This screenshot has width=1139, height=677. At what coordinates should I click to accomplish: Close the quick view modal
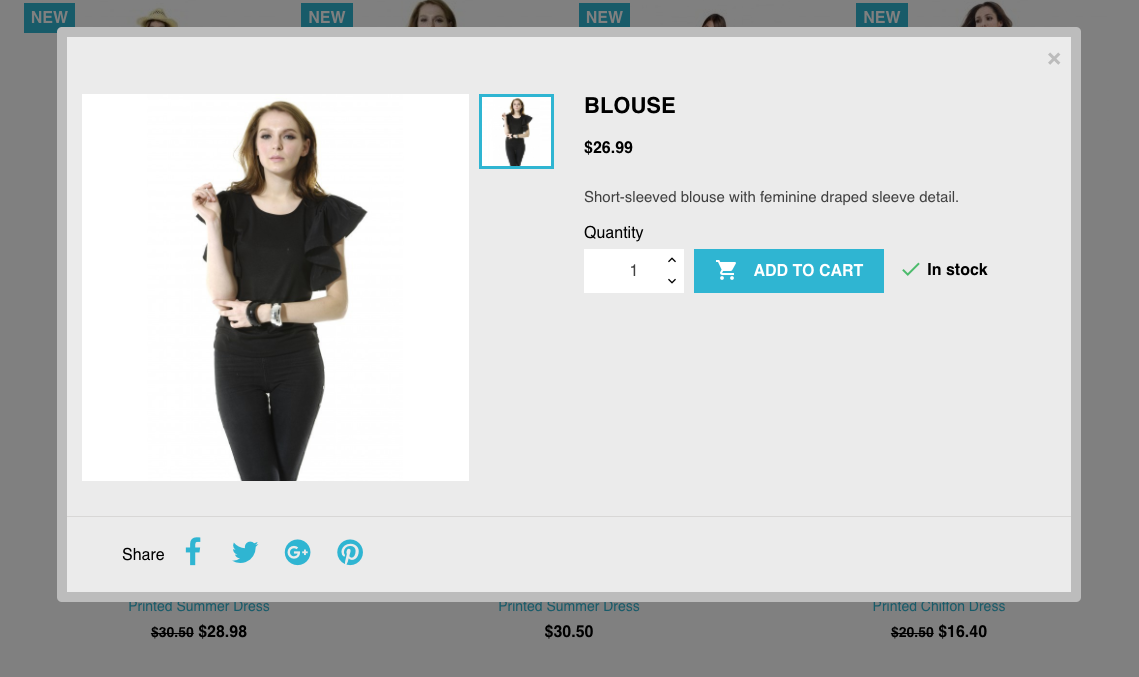(x=1054, y=59)
